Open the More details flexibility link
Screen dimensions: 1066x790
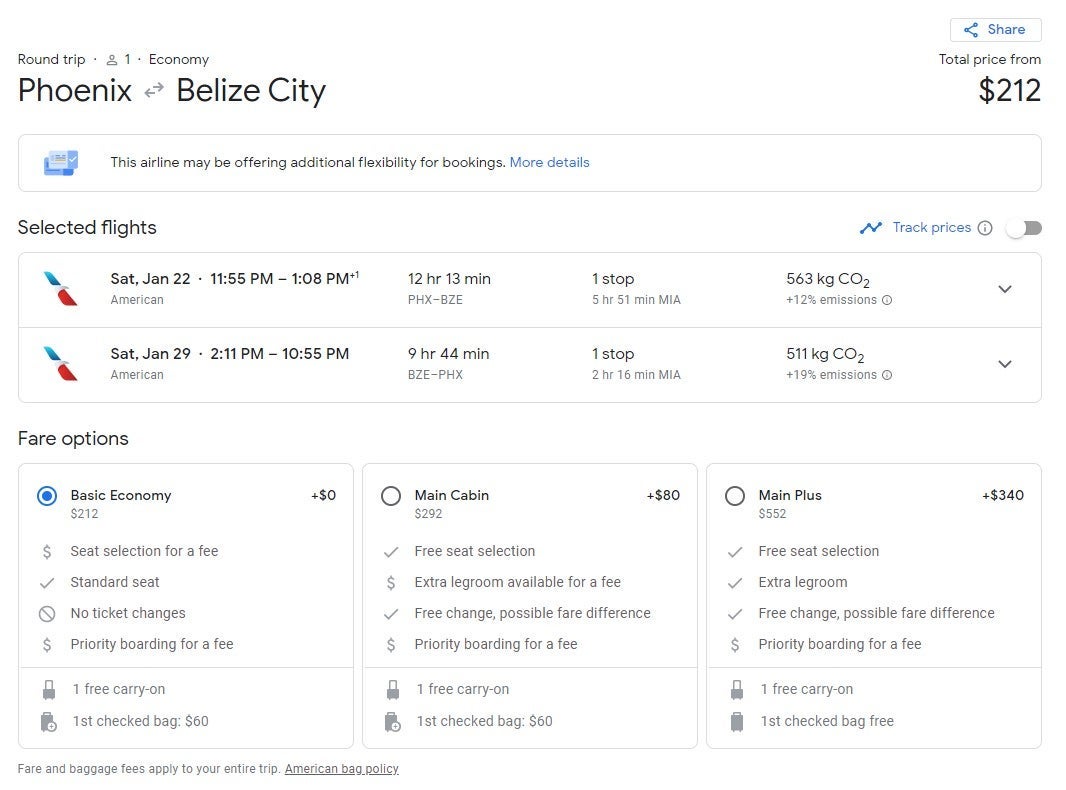click(x=549, y=162)
